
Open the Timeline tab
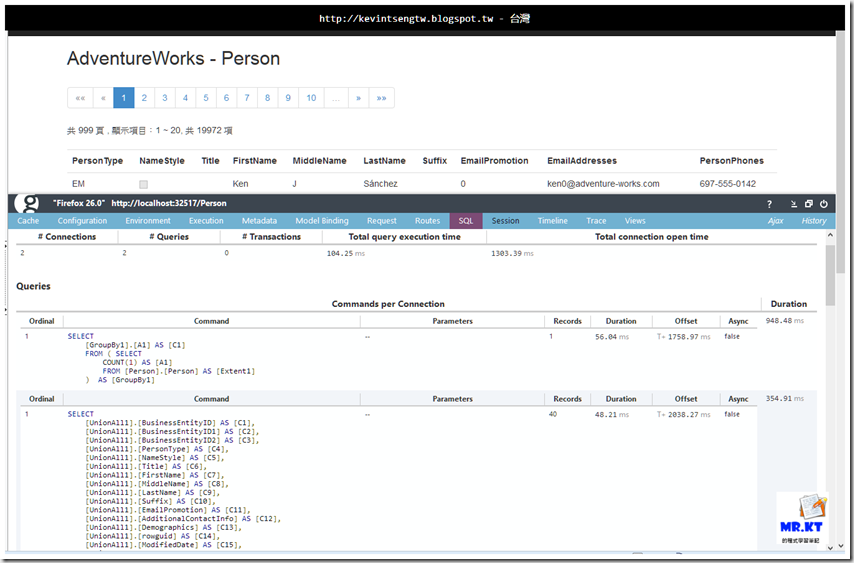point(552,221)
